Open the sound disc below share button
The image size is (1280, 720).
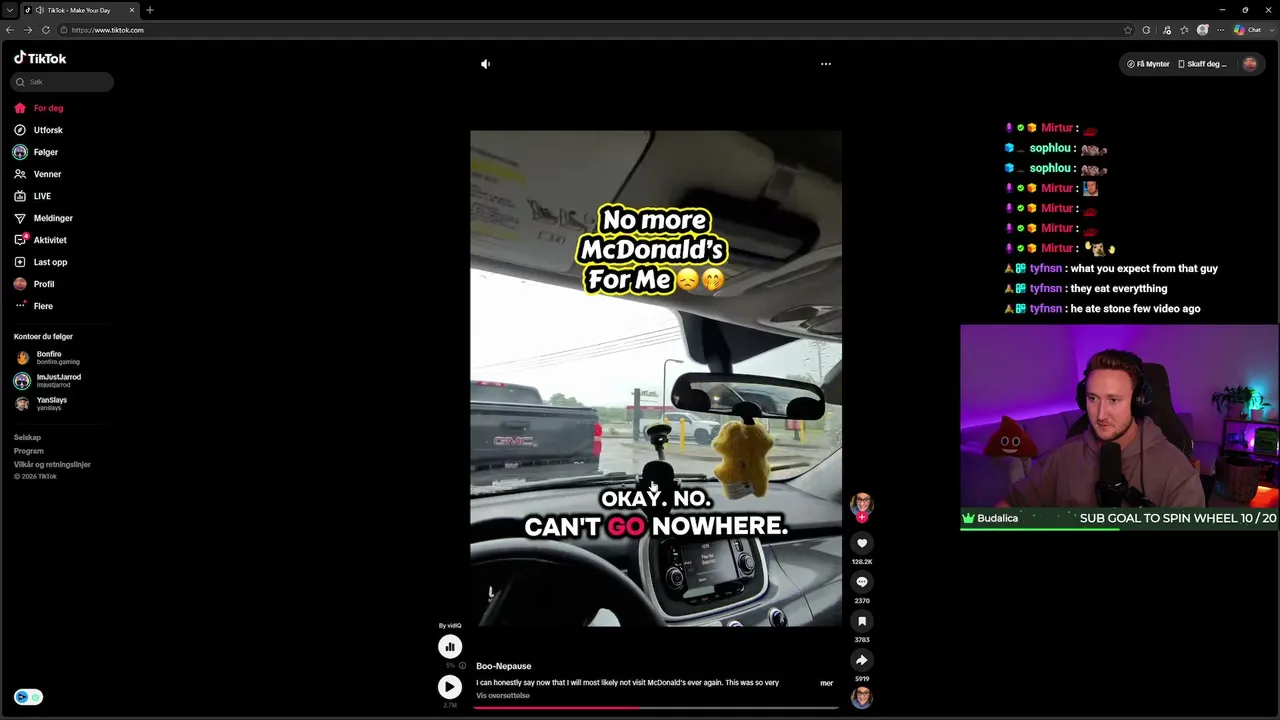coord(861,697)
